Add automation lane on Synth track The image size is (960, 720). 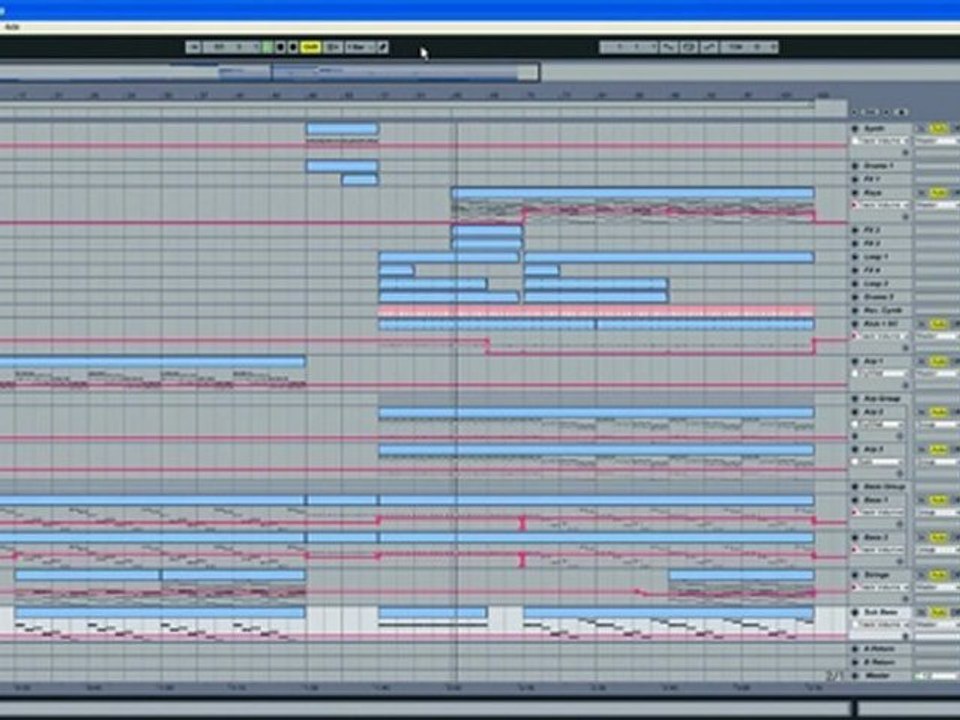906,152
